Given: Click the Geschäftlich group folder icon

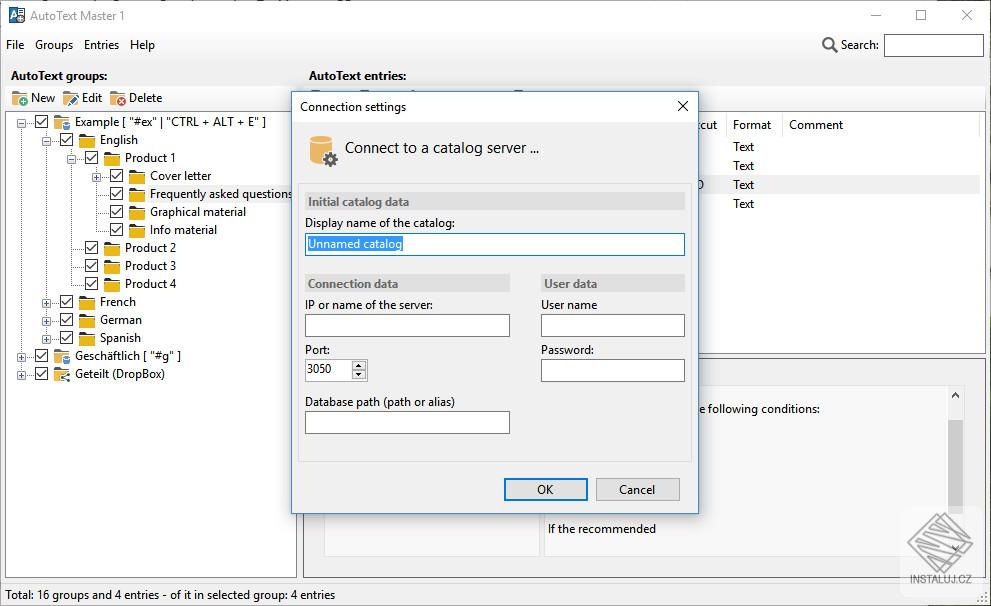Looking at the screenshot, I should (61, 356).
